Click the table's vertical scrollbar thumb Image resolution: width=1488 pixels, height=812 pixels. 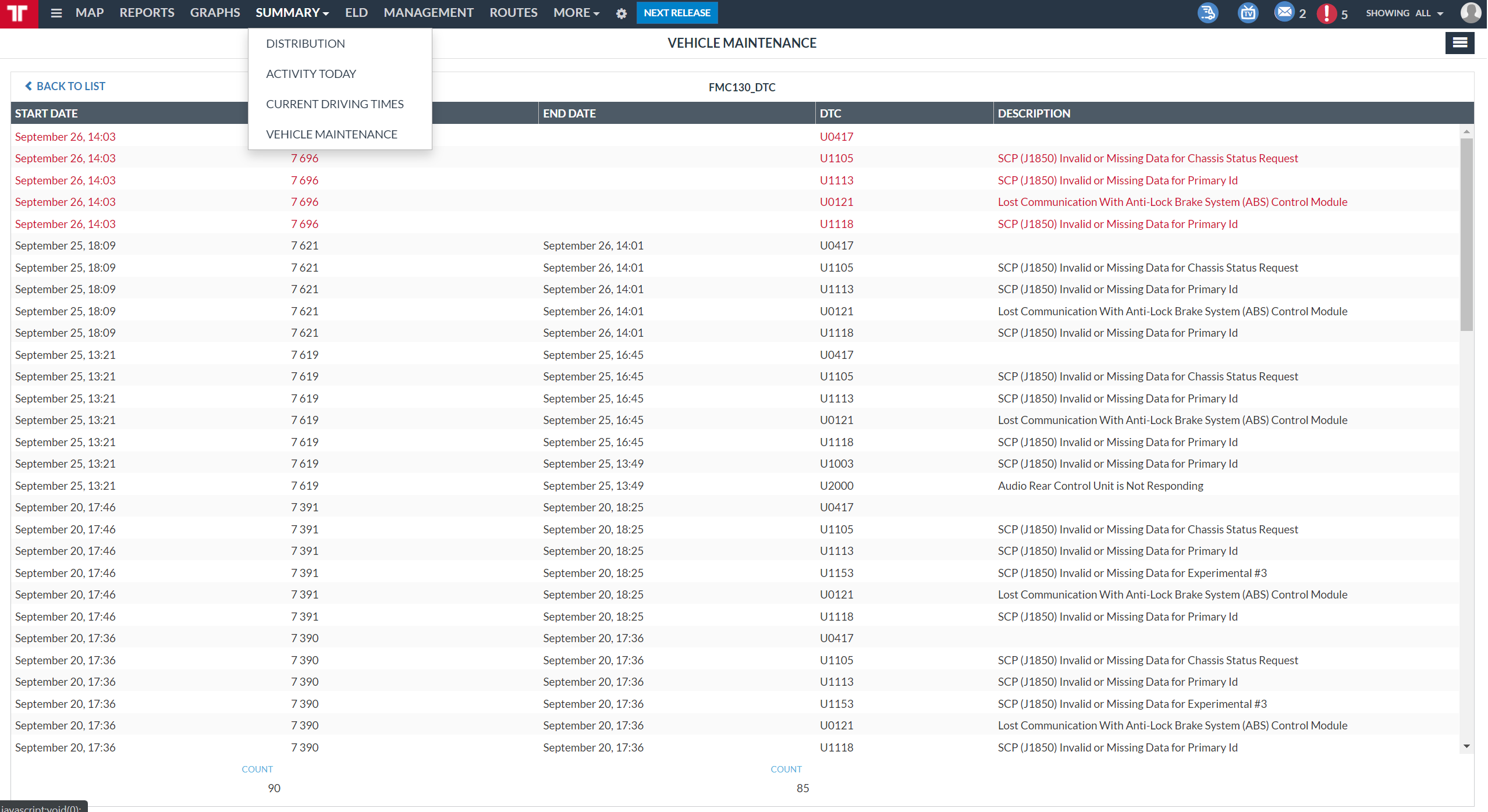pyautogui.click(x=1466, y=234)
